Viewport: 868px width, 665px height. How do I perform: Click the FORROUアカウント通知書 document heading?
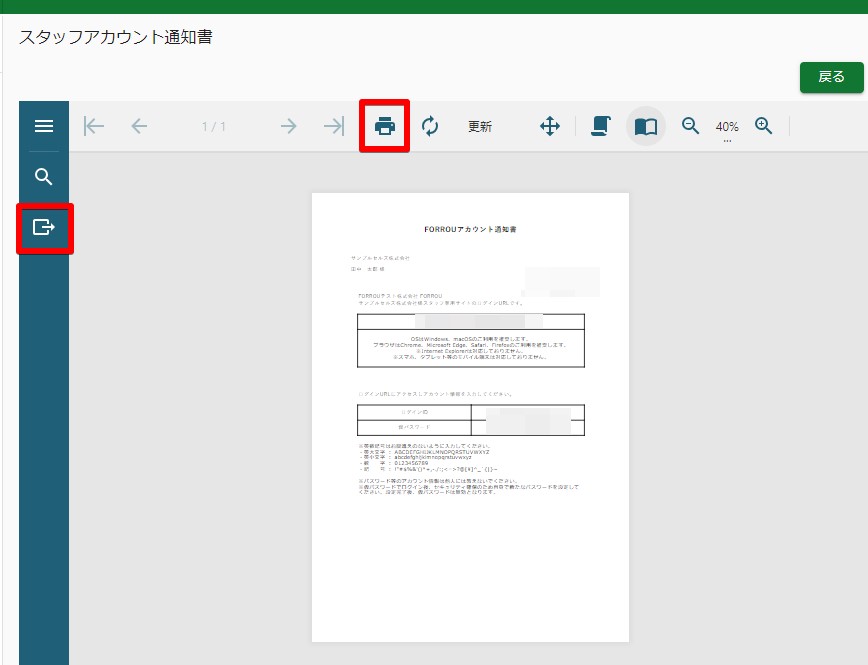click(470, 229)
